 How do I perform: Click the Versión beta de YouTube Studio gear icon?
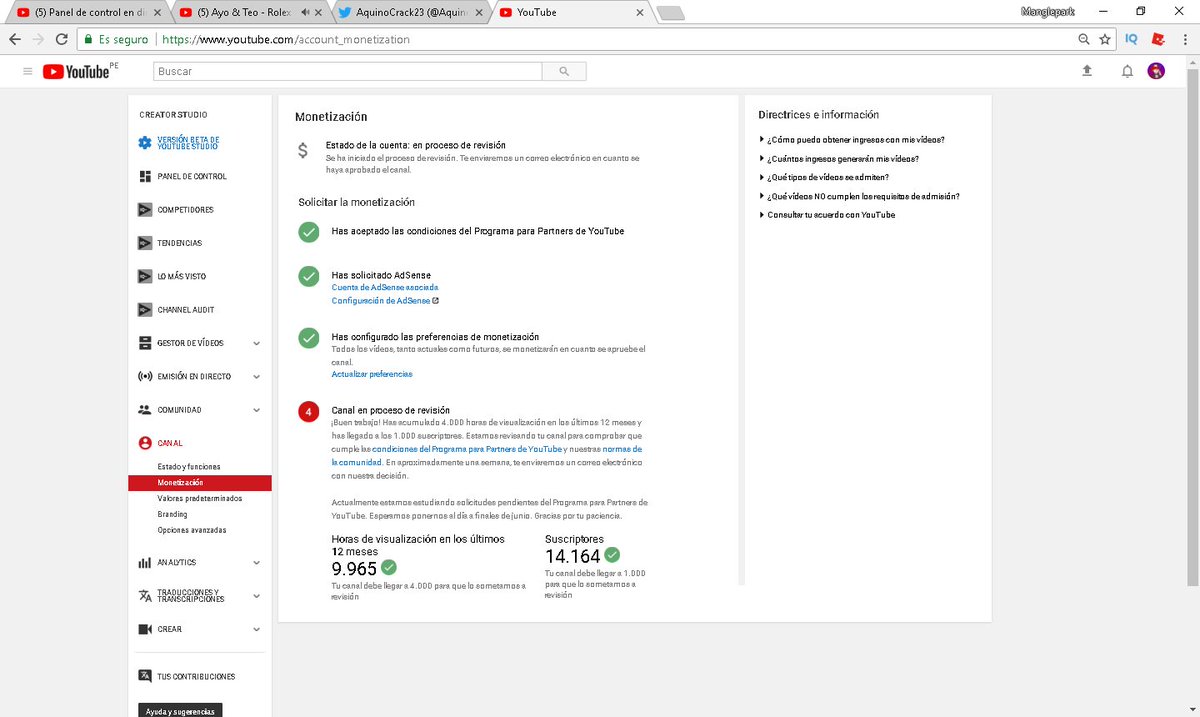pyautogui.click(x=145, y=143)
